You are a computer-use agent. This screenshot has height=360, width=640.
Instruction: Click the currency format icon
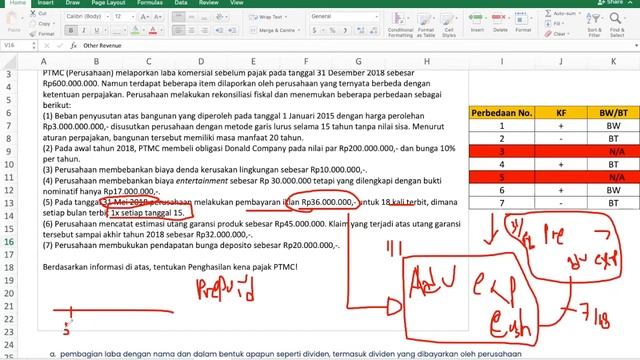[315, 31]
